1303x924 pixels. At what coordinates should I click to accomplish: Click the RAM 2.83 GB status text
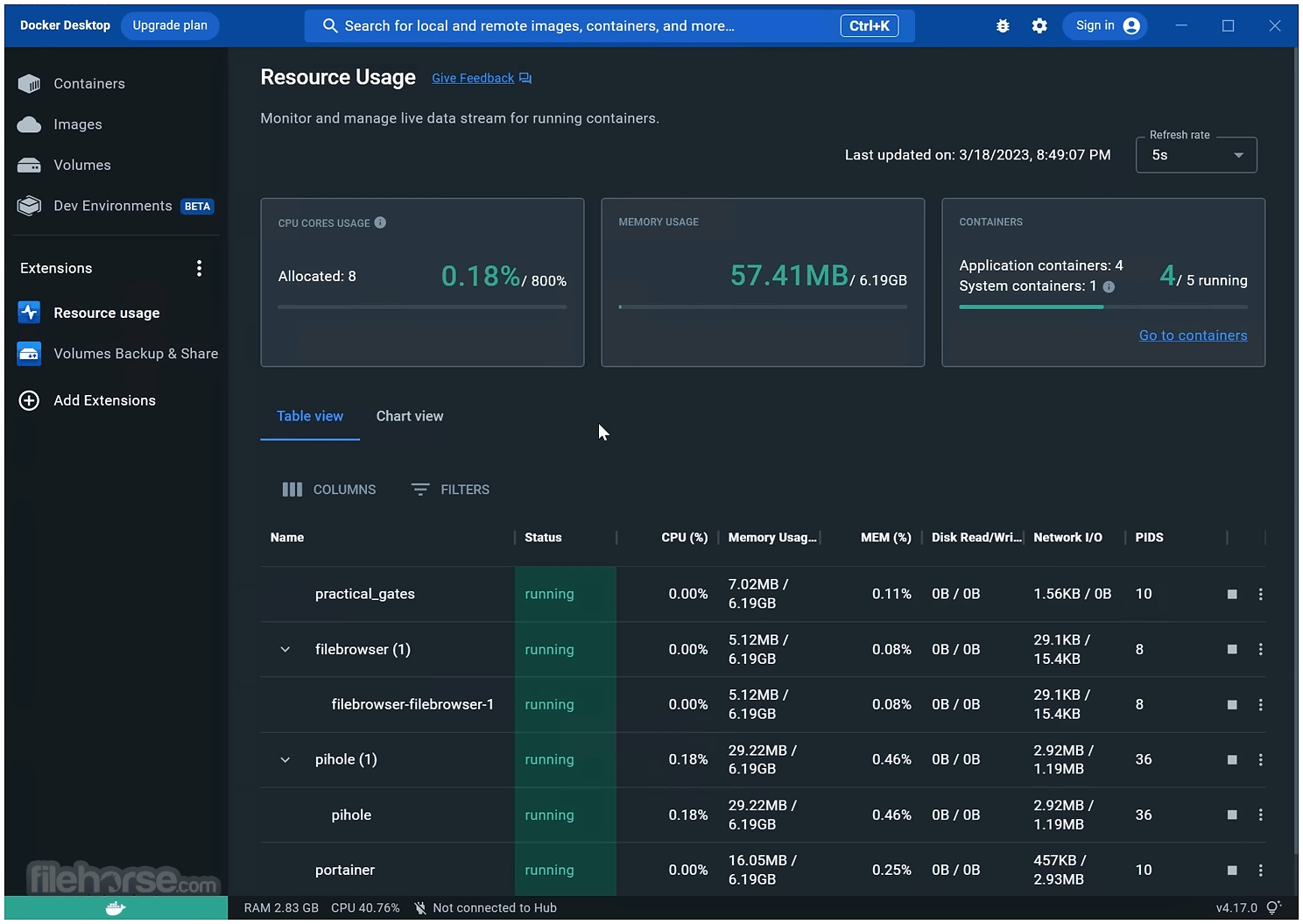[281, 908]
